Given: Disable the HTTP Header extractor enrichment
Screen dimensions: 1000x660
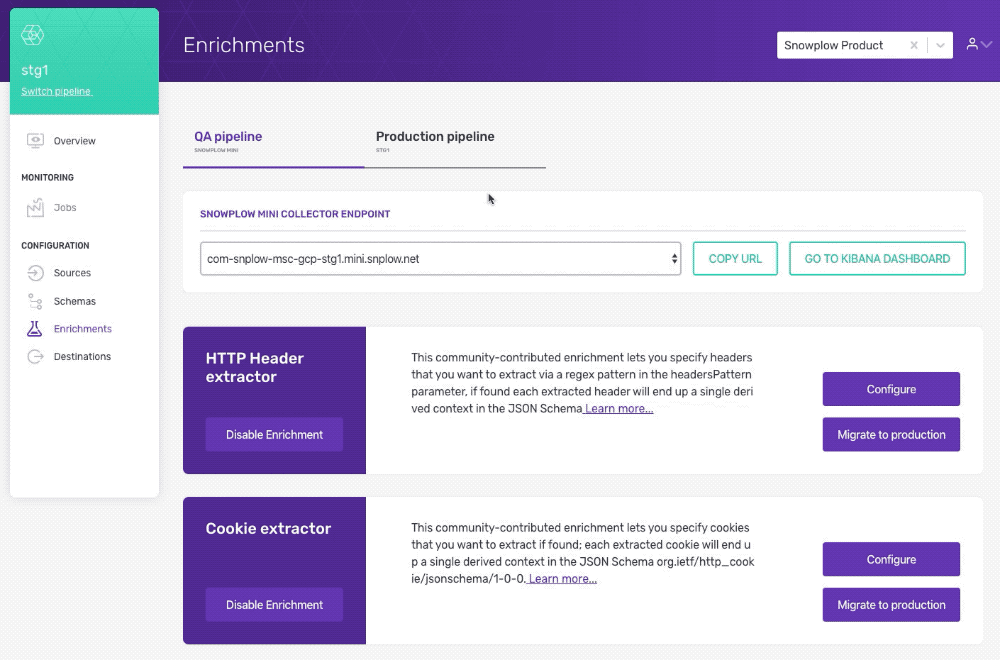Looking at the screenshot, I should (x=274, y=434).
